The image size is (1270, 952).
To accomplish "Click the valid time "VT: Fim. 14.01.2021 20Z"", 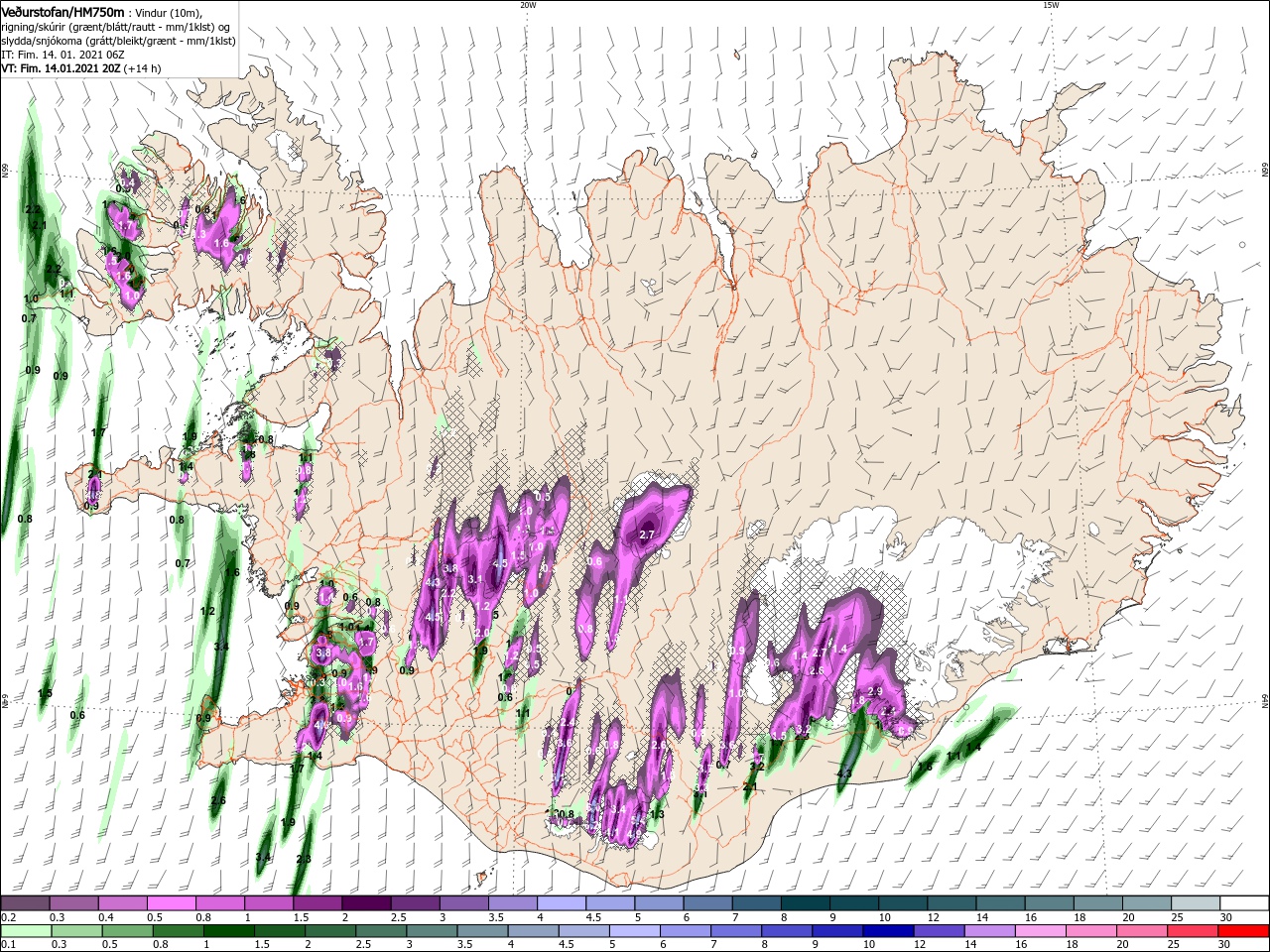I will (x=61, y=69).
